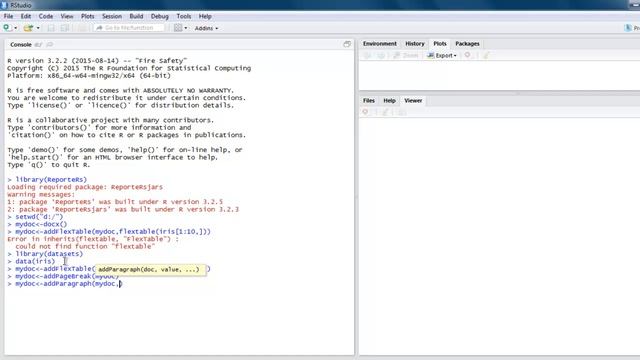Screen dimensions: 640x360
Task: Click the Viewer show in new window icon
Action: (x=402, y=112)
